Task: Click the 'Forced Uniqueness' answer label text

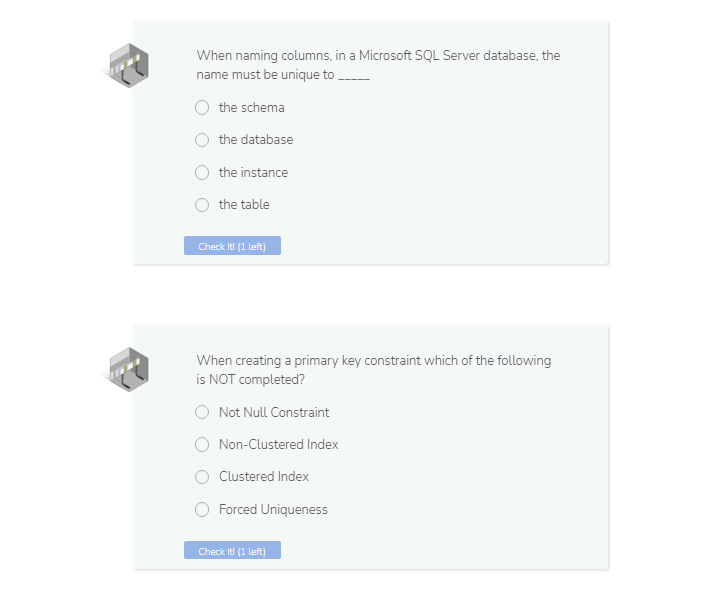Action: click(273, 509)
